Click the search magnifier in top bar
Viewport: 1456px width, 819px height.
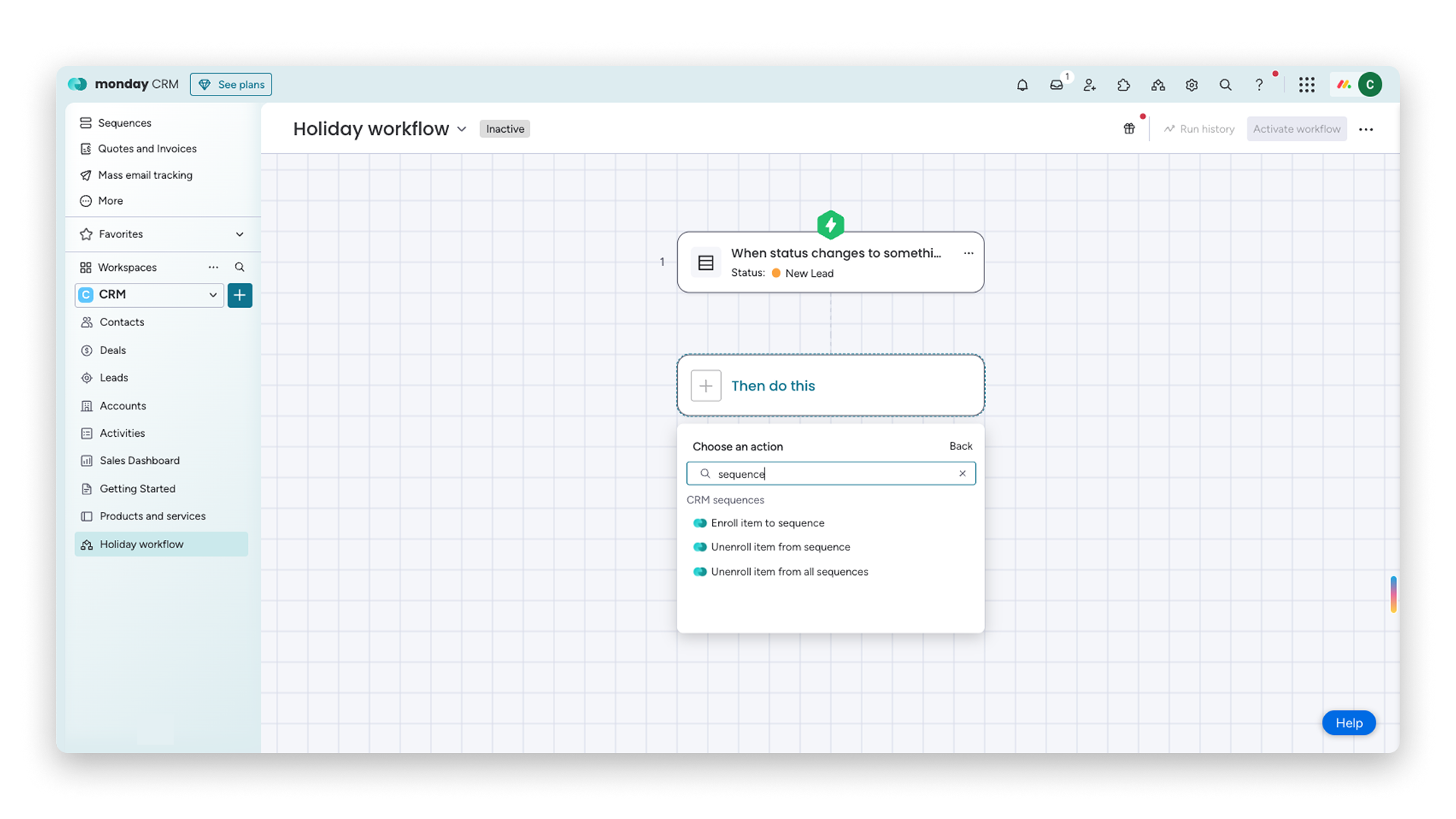(1225, 85)
